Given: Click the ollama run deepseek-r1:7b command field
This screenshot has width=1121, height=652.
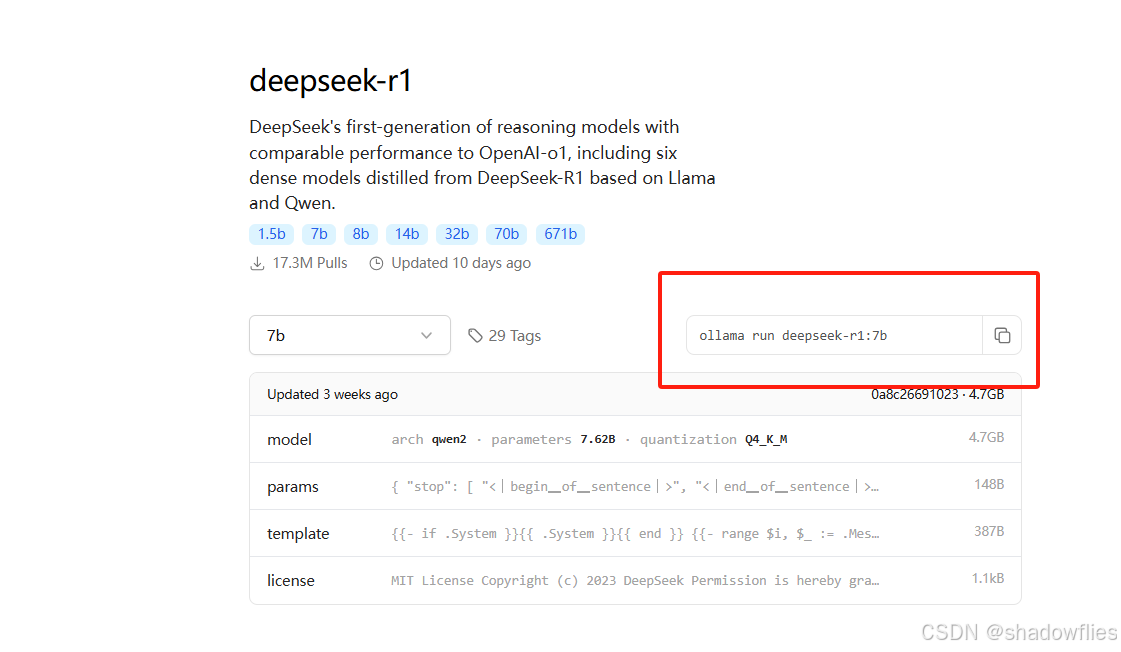Looking at the screenshot, I should 834,335.
